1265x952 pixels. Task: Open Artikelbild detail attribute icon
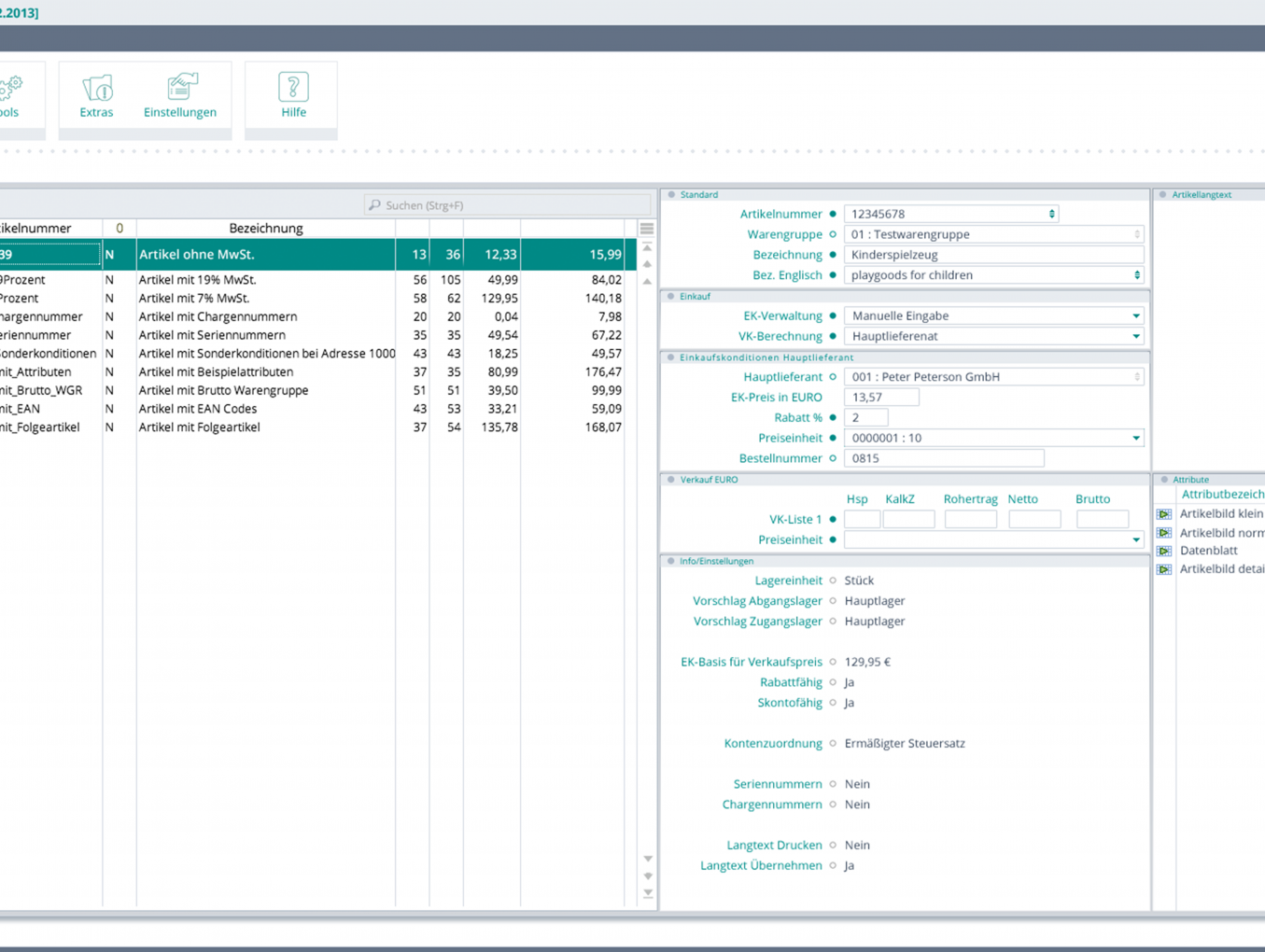click(x=1164, y=569)
